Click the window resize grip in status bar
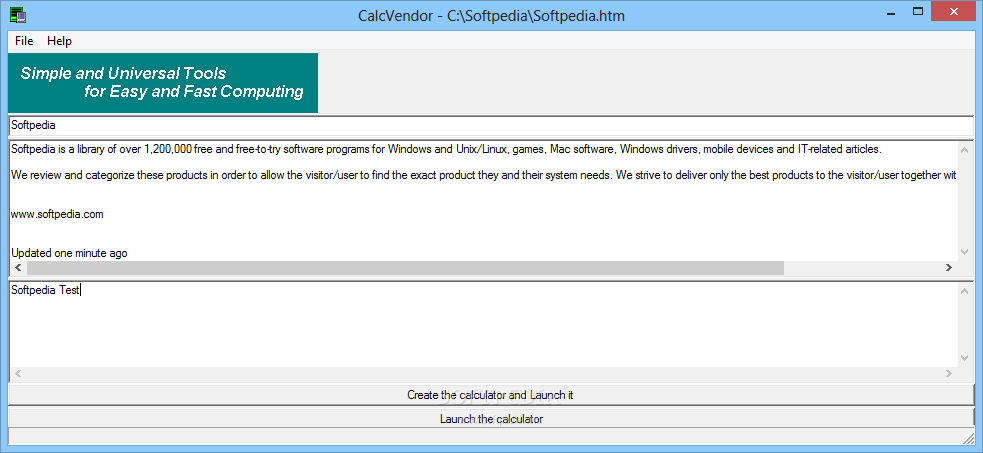The width and height of the screenshot is (983, 453). click(969, 437)
